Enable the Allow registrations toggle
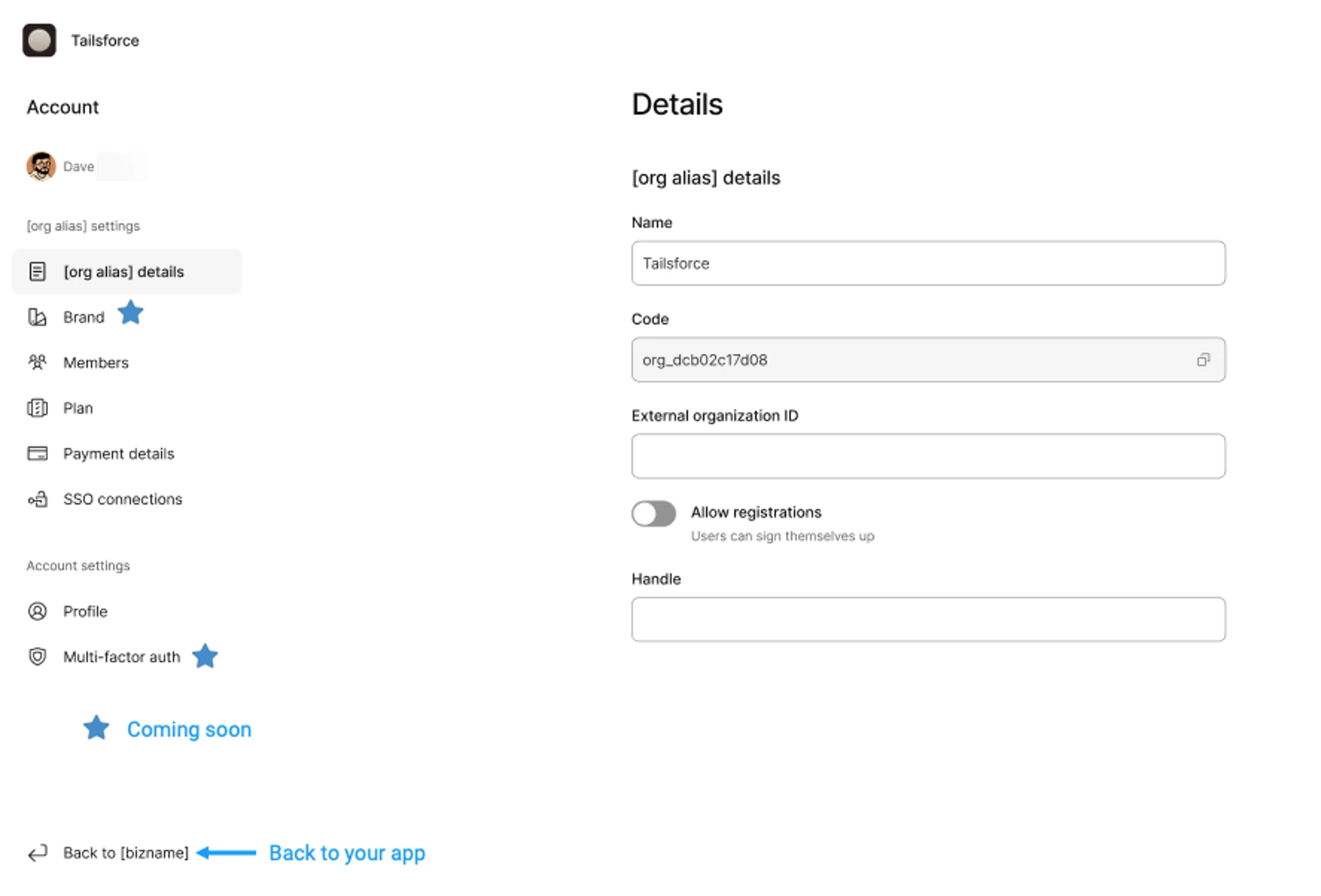This screenshot has height=896, width=1321. tap(653, 513)
